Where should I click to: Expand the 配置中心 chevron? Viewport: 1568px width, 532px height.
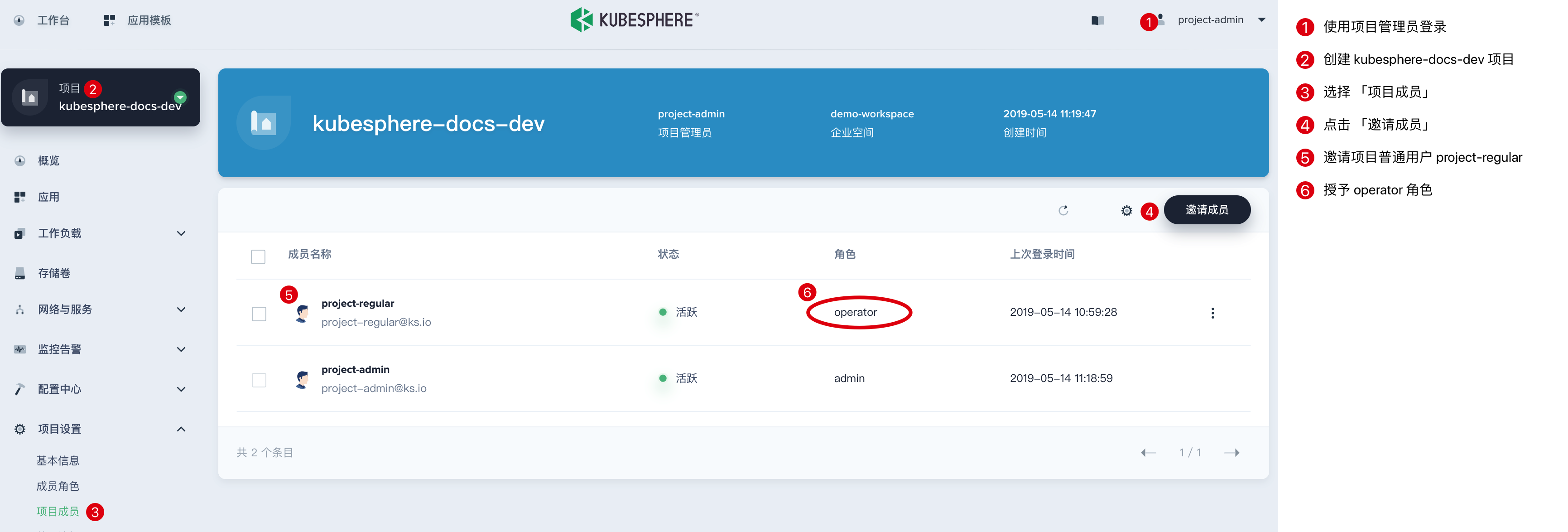tap(181, 389)
